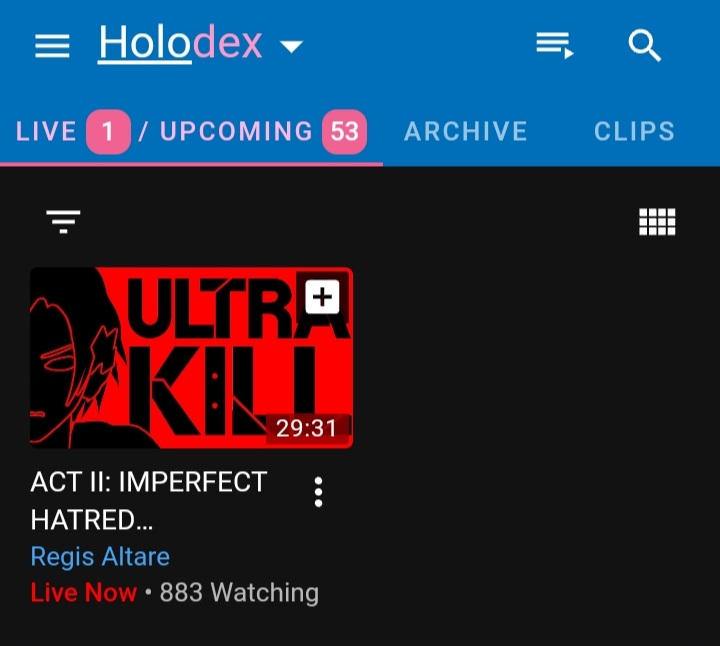Select the Live / Upcoming tab
Screen dimensions: 720x646
[x=191, y=131]
